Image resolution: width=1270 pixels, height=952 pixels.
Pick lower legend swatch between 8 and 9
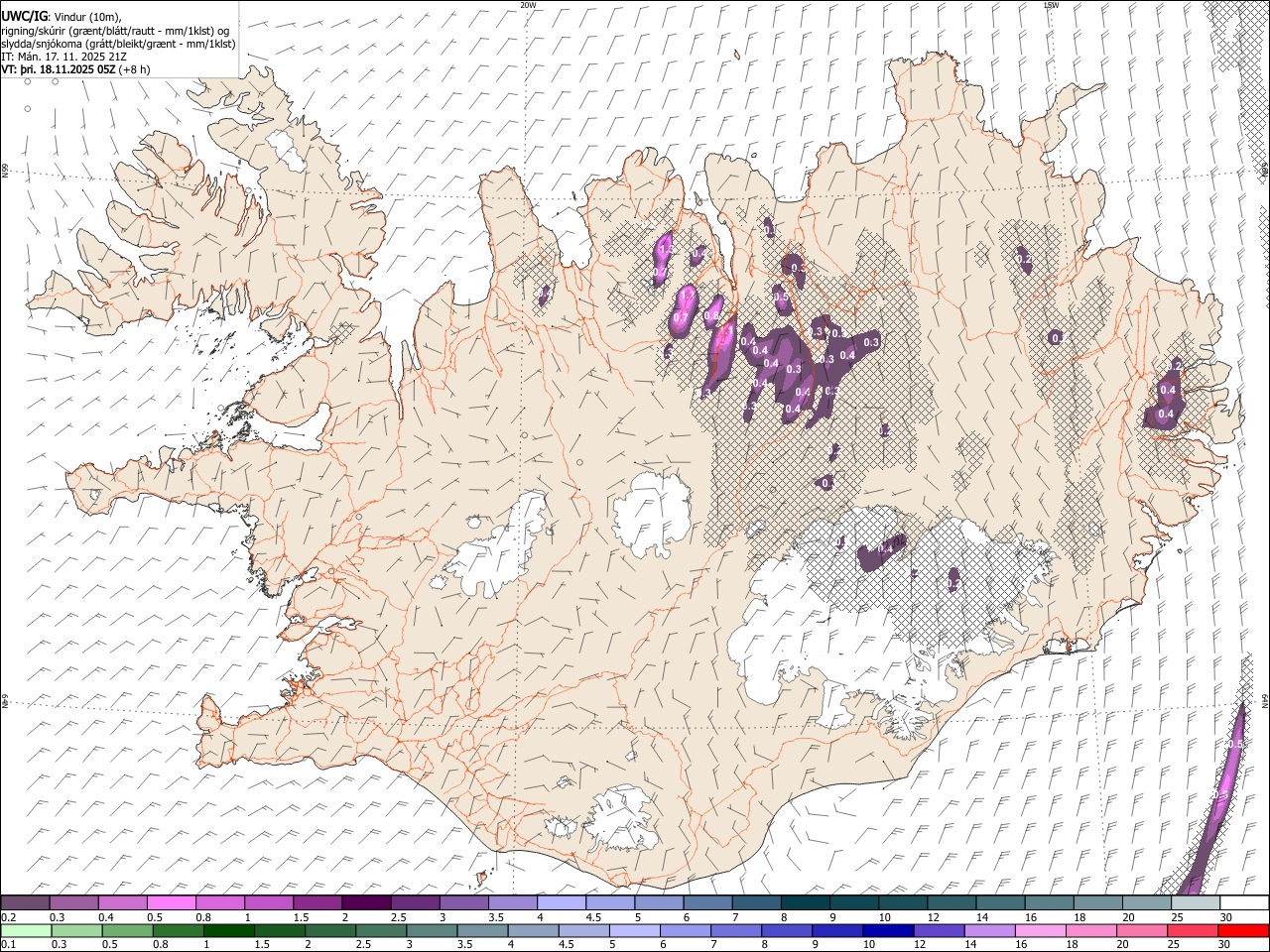tap(787, 930)
